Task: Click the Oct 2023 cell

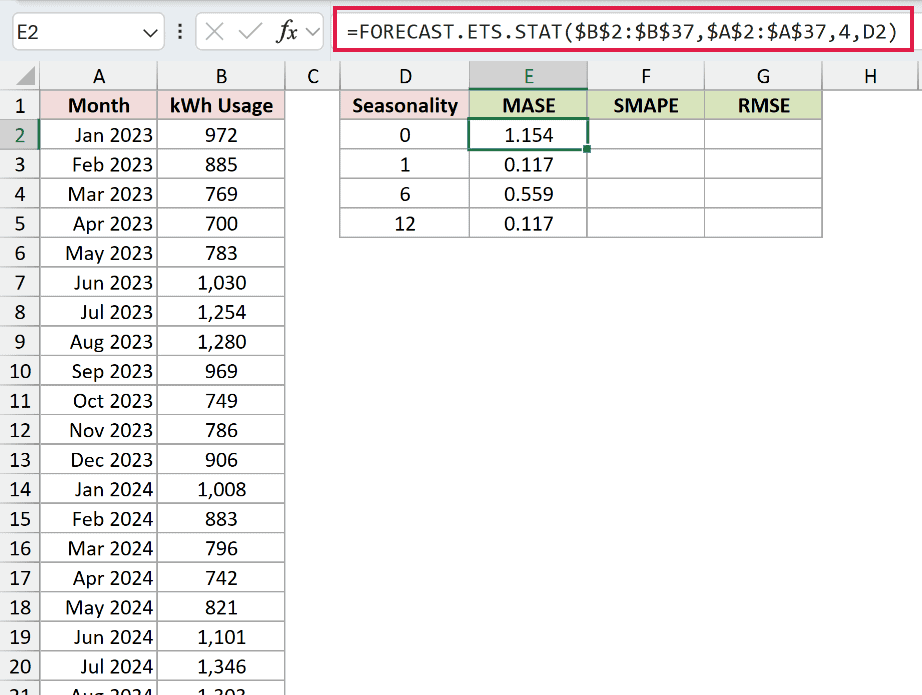Action: pyautogui.click(x=99, y=400)
